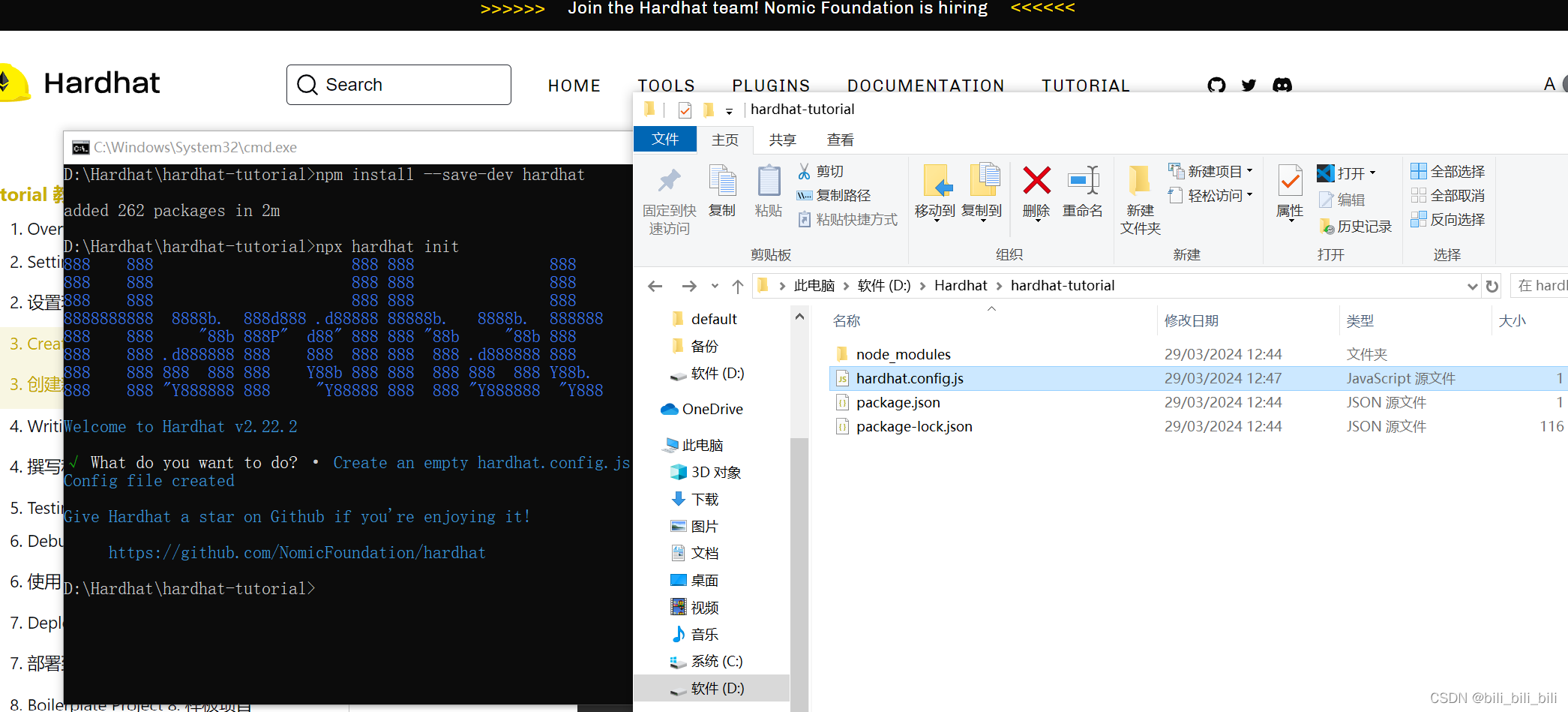Click Select all in the ribbon
The height and width of the screenshot is (712, 1568).
click(x=1448, y=172)
